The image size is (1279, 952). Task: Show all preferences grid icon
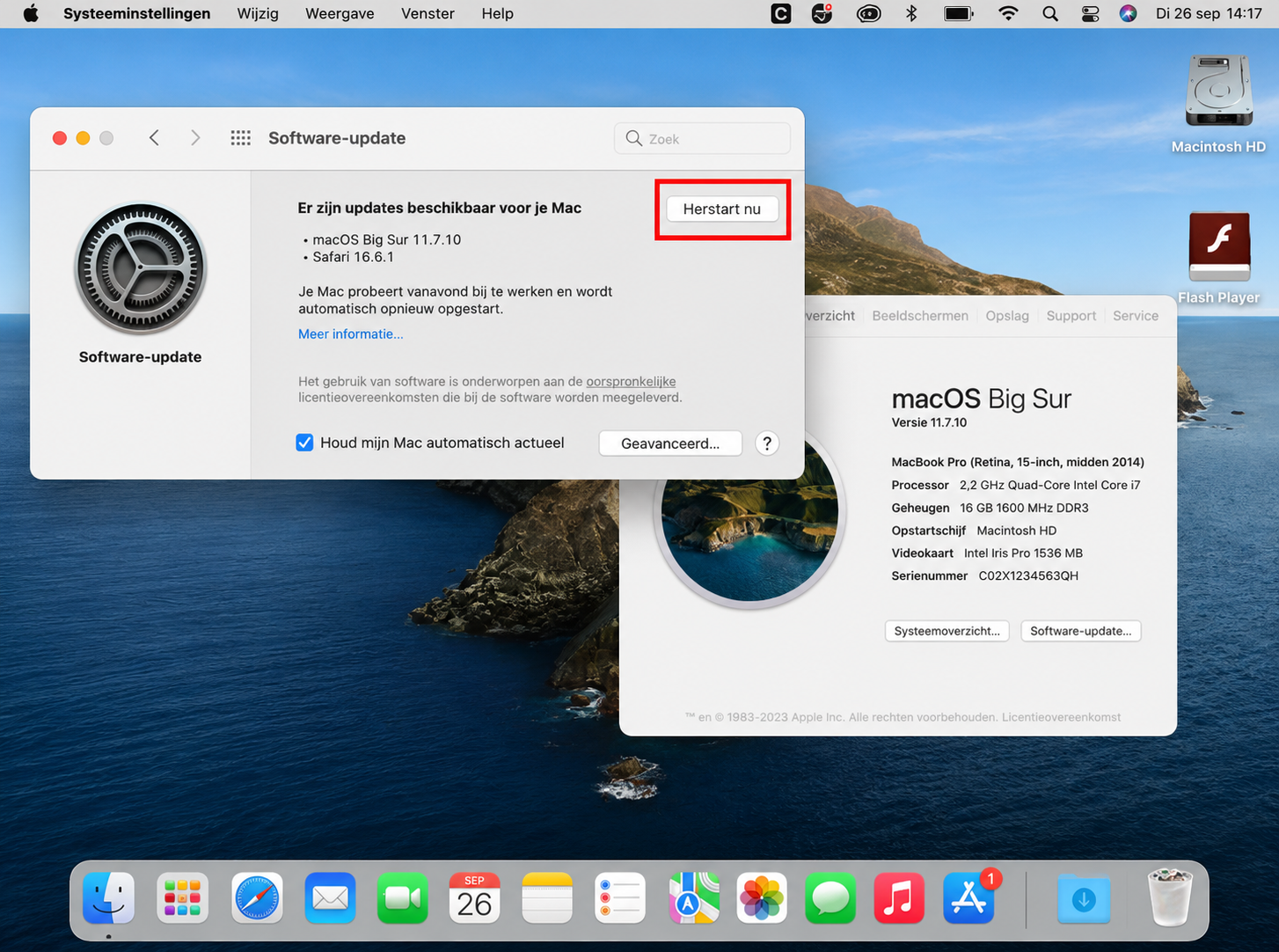[x=240, y=138]
